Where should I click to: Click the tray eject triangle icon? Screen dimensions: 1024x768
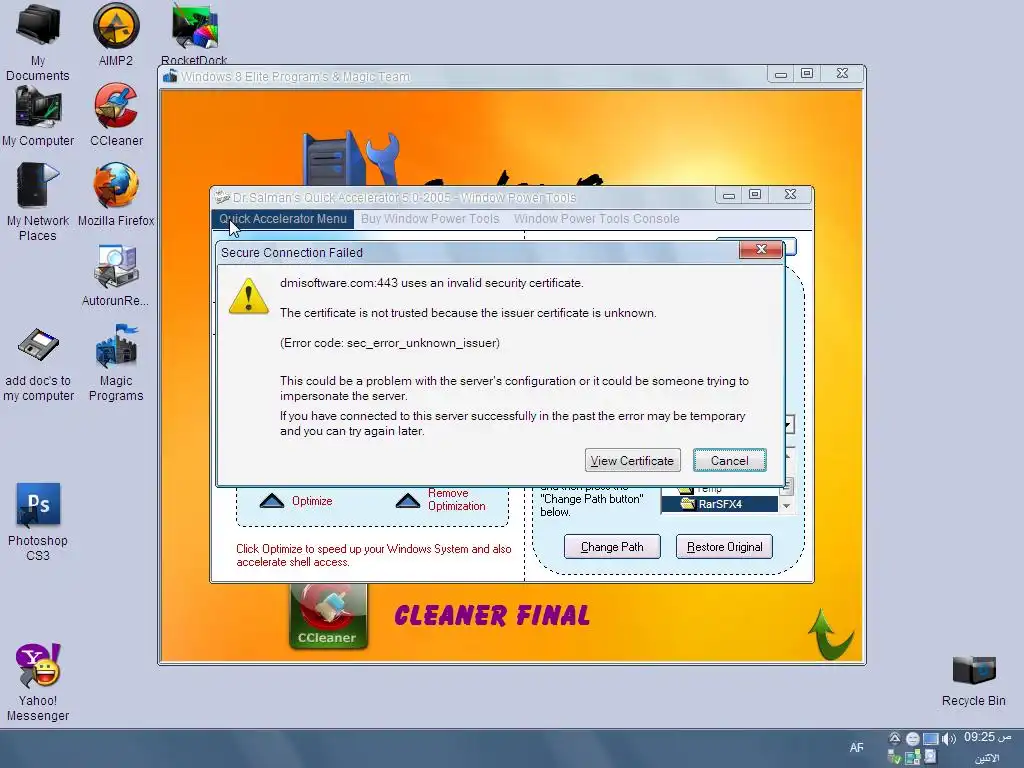click(x=895, y=739)
